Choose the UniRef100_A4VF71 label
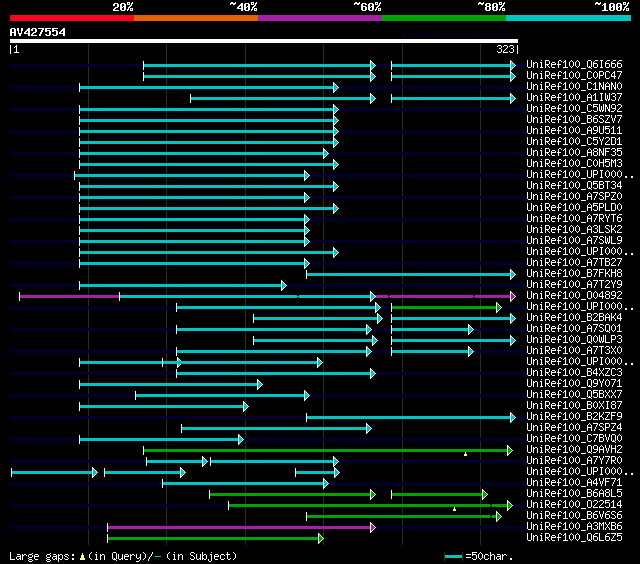This screenshot has height=564, width=640. (x=574, y=483)
